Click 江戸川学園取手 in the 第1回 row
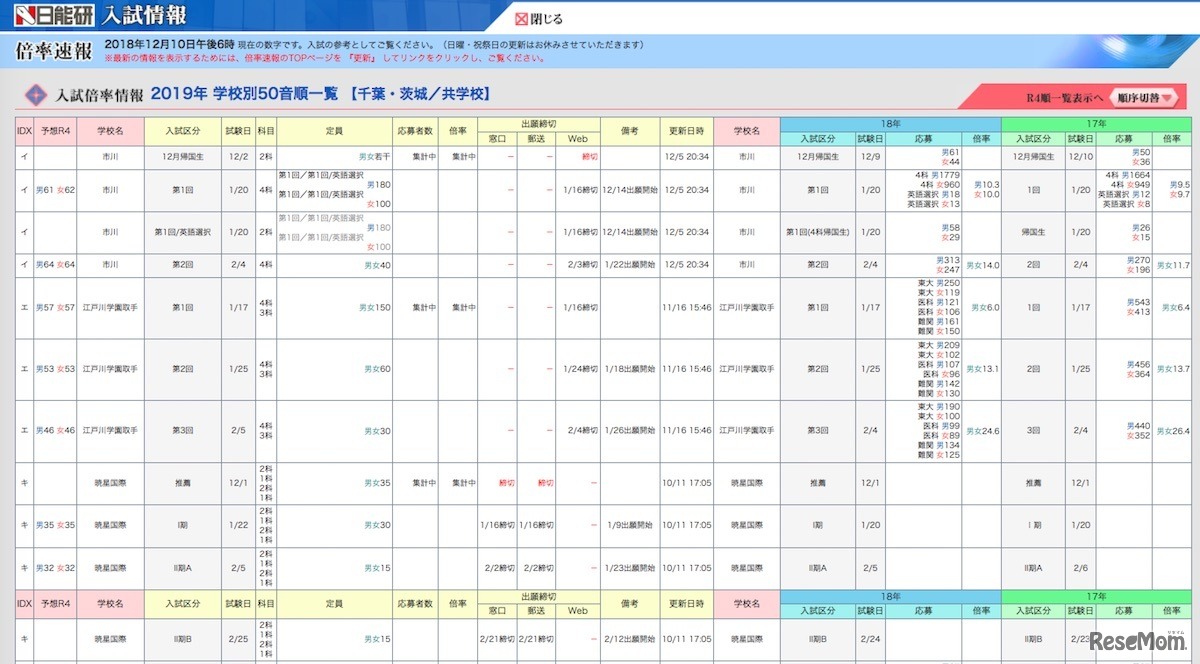 110,308
